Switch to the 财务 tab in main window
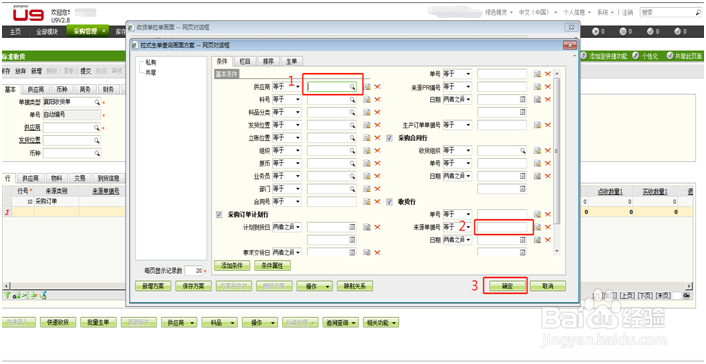The height and width of the screenshot is (364, 706). point(108,90)
